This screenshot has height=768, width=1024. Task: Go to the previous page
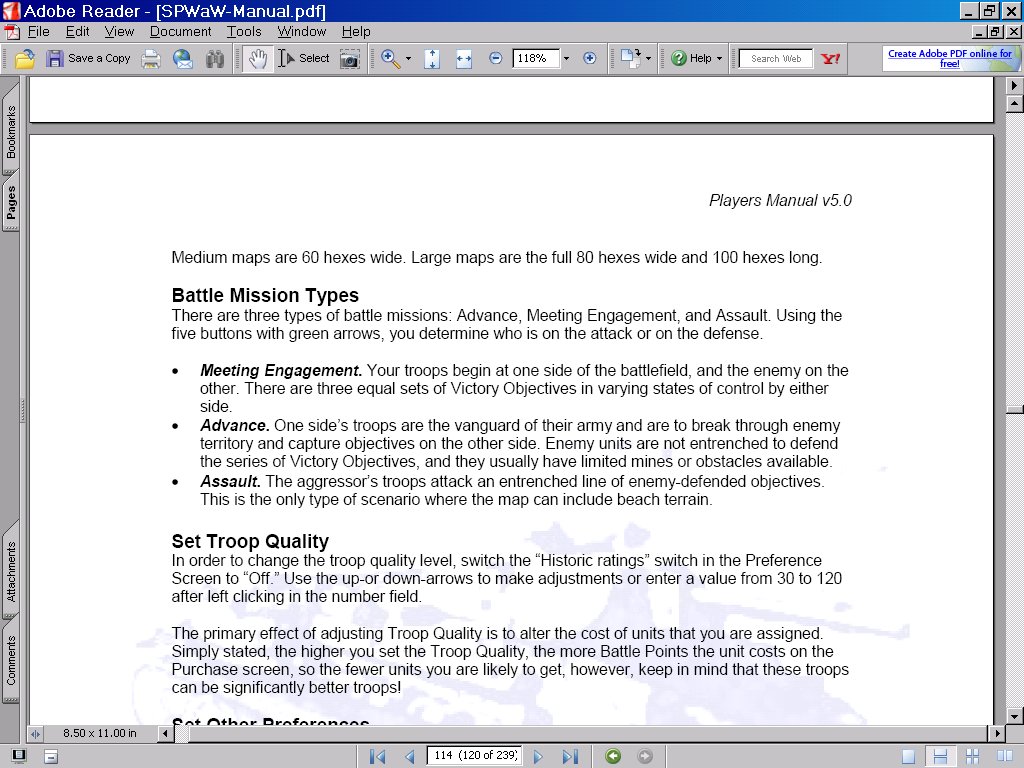click(x=409, y=756)
